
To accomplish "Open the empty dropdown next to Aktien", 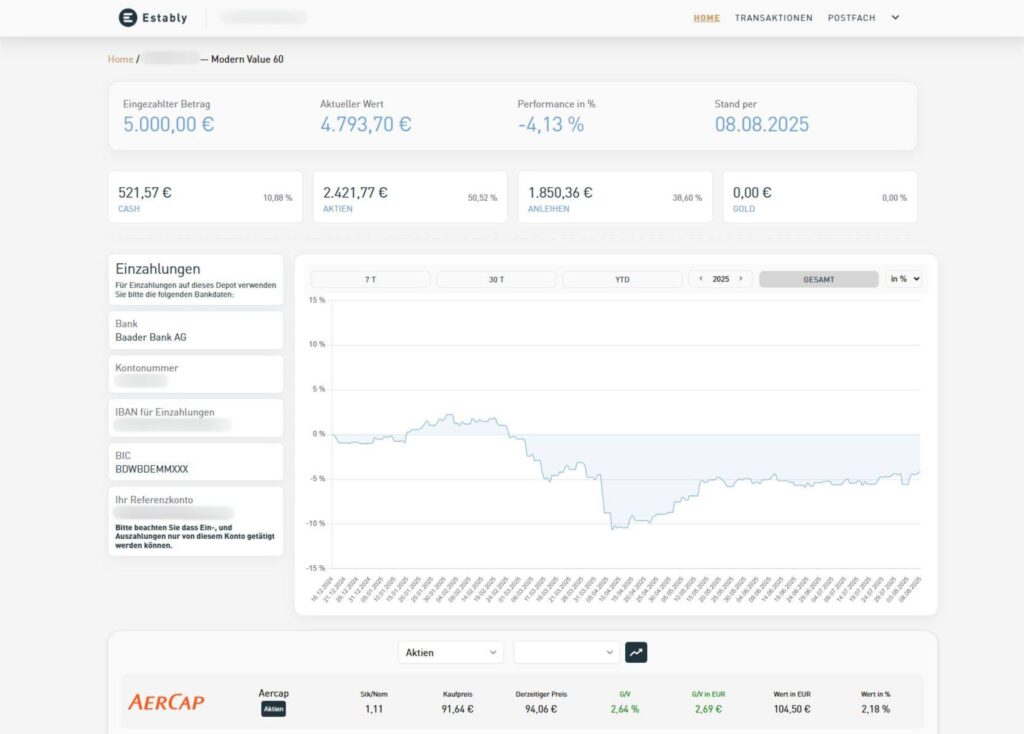I will point(566,652).
